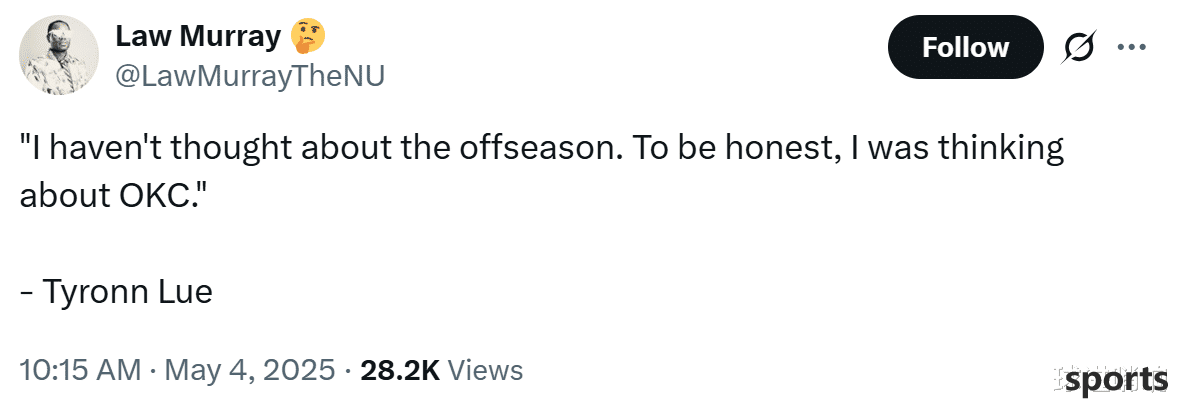Screen dimensions: 1183x411
Task: Click the "– Tyronn Lue" attribution line
Action: pyautogui.click(x=116, y=292)
